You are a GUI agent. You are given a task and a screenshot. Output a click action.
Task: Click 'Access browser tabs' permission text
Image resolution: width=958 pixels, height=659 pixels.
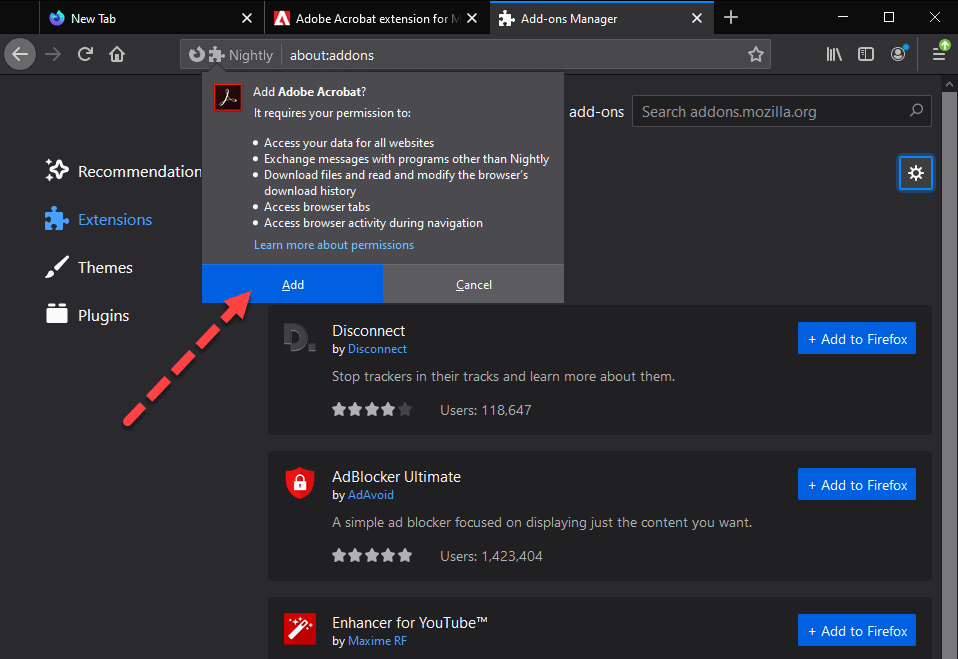click(316, 206)
